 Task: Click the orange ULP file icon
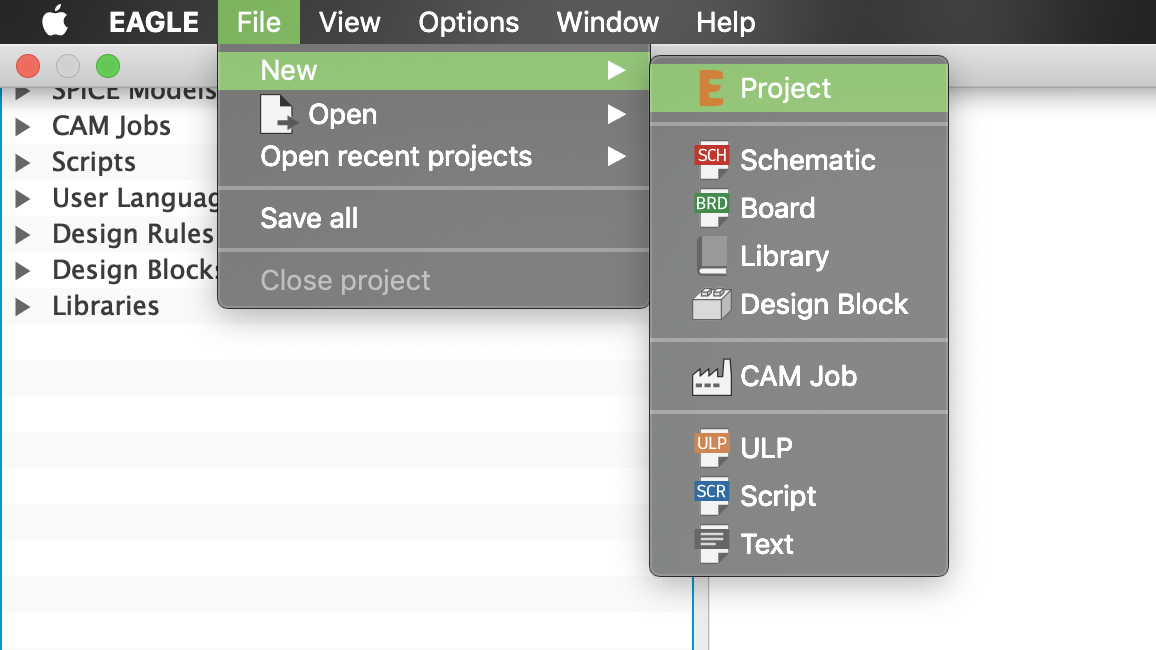click(711, 448)
